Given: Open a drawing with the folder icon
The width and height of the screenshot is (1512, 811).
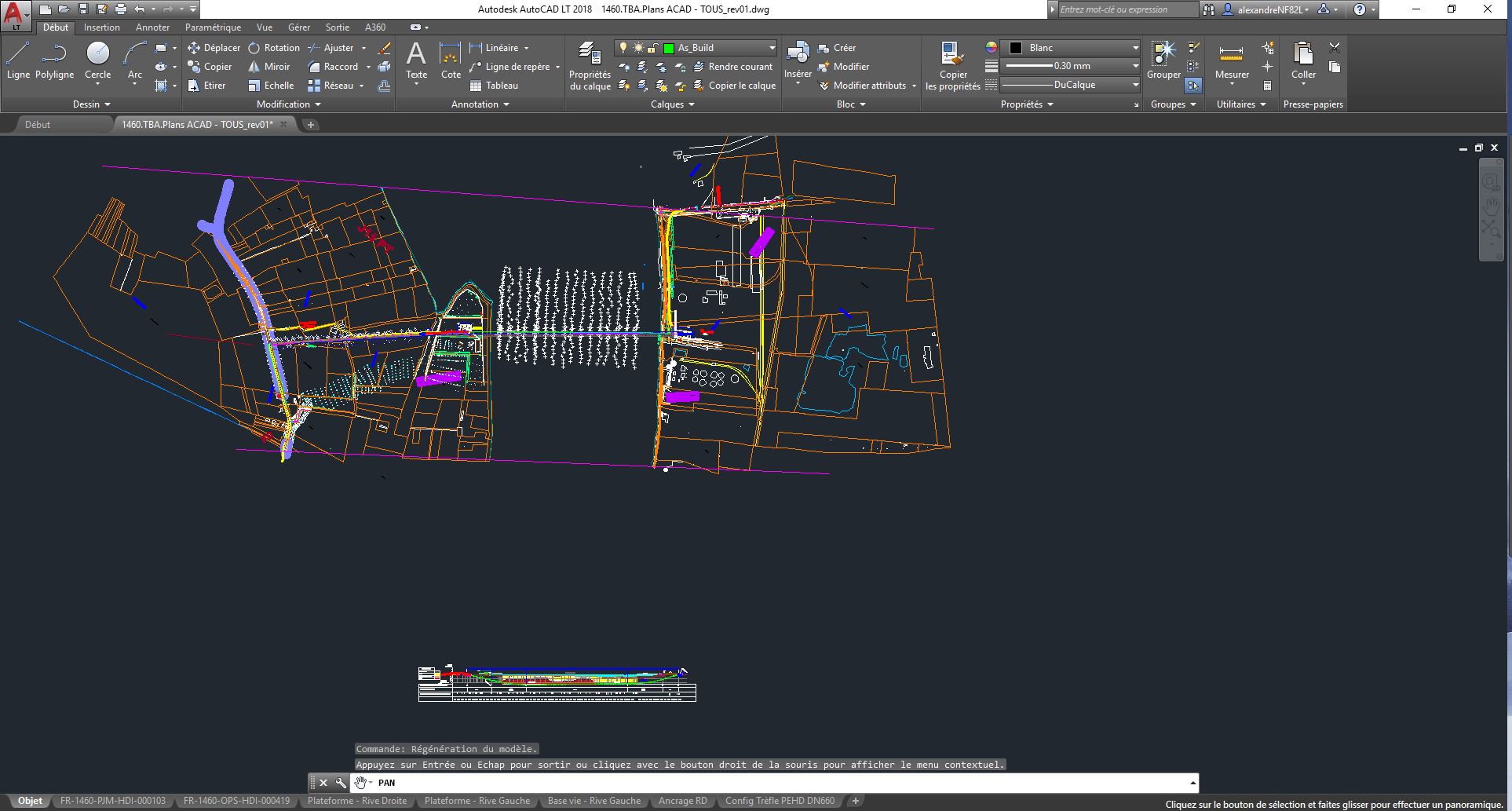Looking at the screenshot, I should (x=64, y=9).
